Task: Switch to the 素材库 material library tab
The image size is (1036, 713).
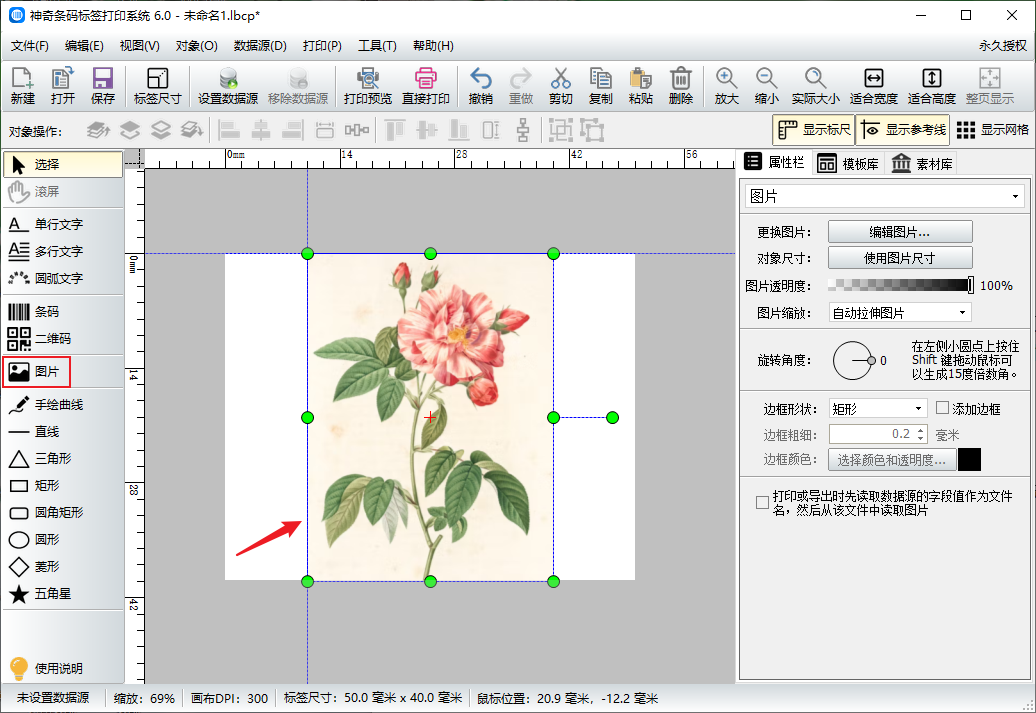Action: click(922, 163)
